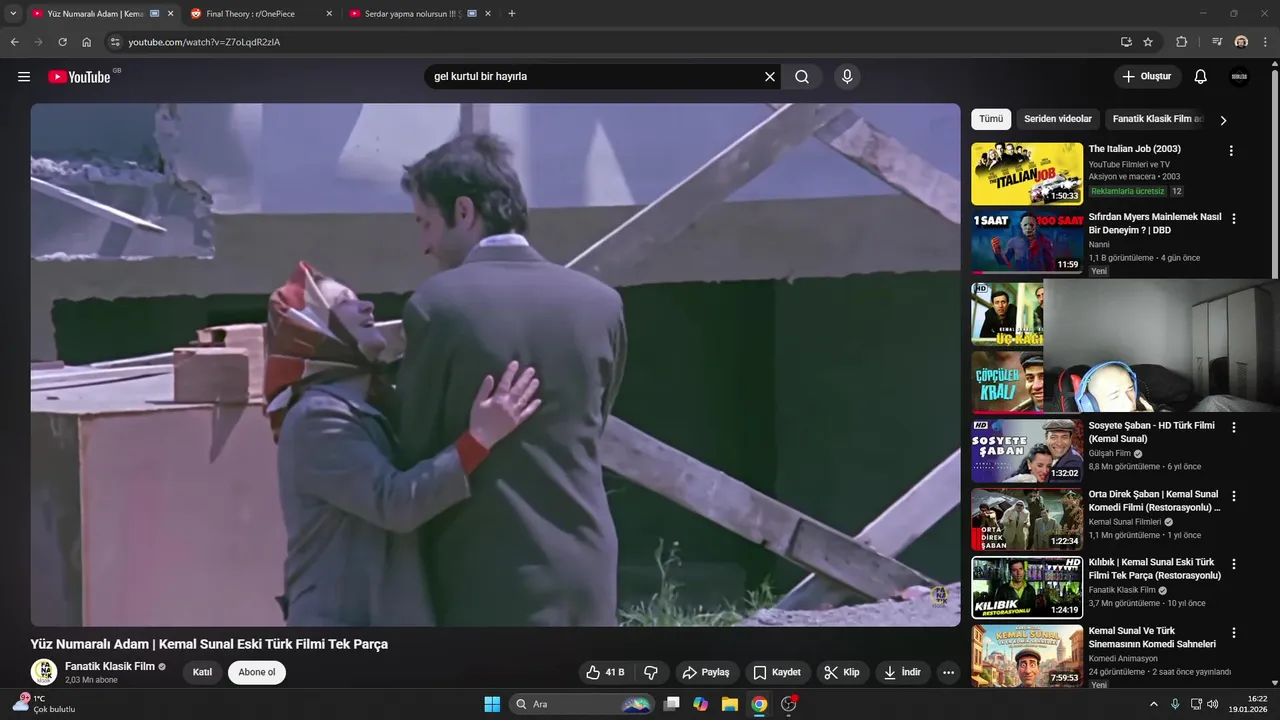The height and width of the screenshot is (720, 1280).
Task: Open the Windows Start menu
Action: coord(492,704)
